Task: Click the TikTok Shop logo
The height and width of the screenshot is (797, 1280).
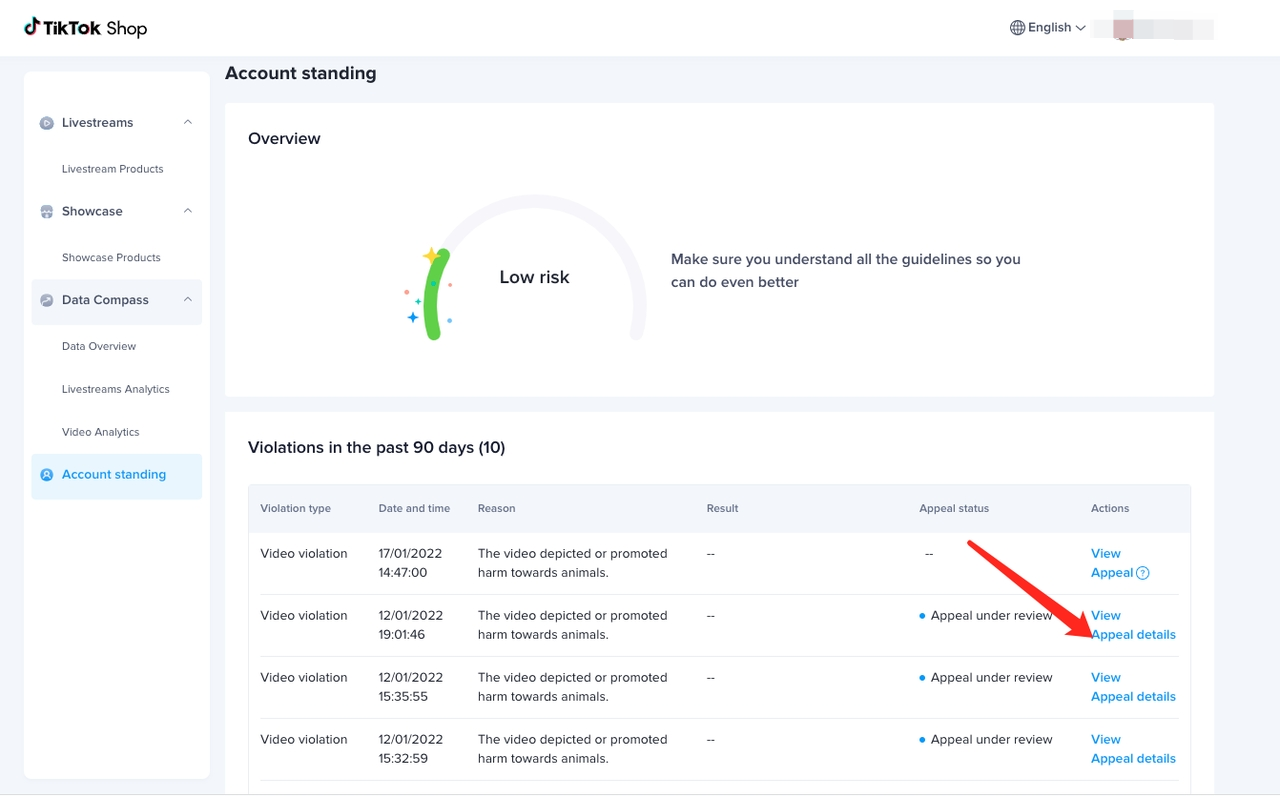Action: [86, 28]
